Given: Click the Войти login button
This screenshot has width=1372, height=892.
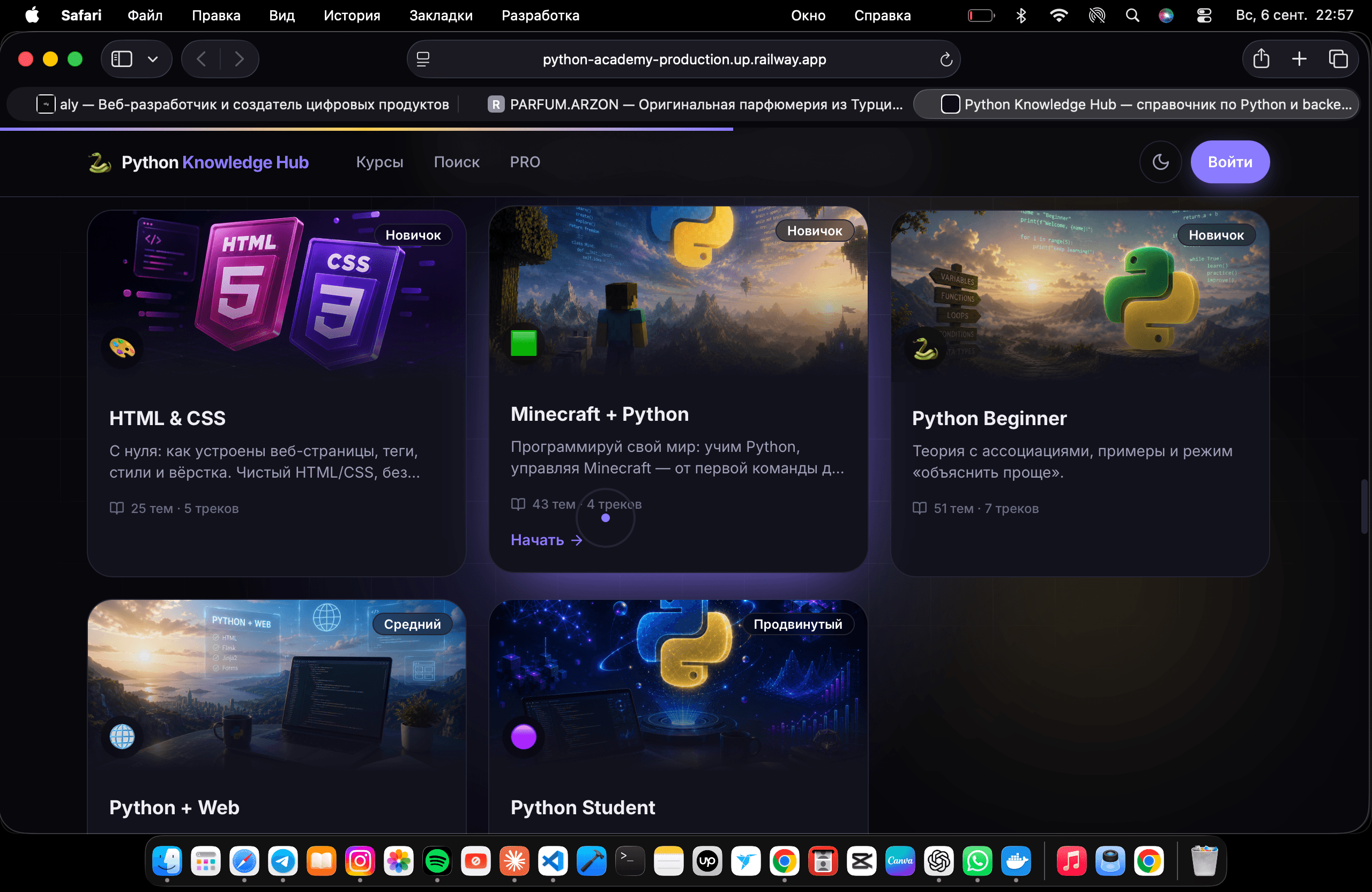Looking at the screenshot, I should coord(1230,162).
